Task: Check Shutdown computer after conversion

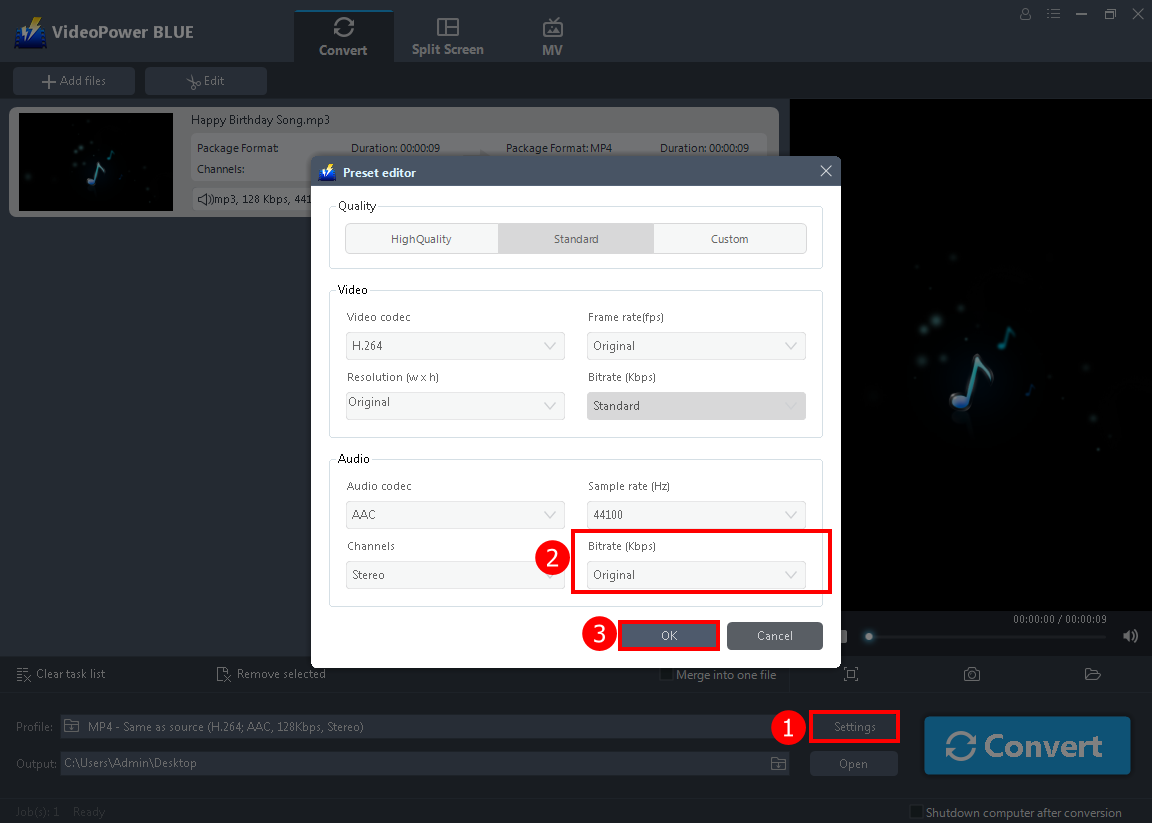Action: [x=914, y=812]
